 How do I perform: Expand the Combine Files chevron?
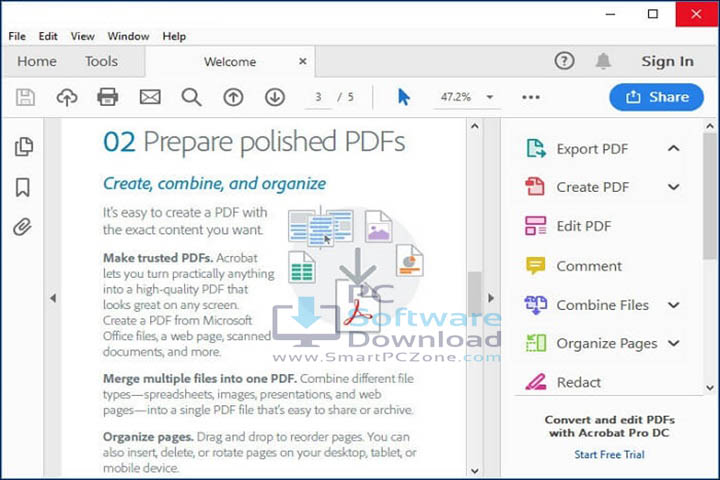[x=674, y=305]
